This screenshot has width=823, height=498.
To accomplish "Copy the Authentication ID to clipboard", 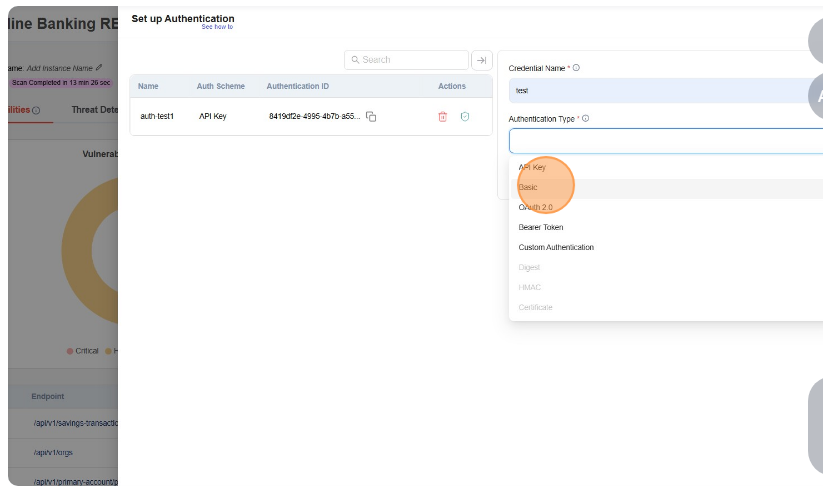I will click(x=371, y=116).
